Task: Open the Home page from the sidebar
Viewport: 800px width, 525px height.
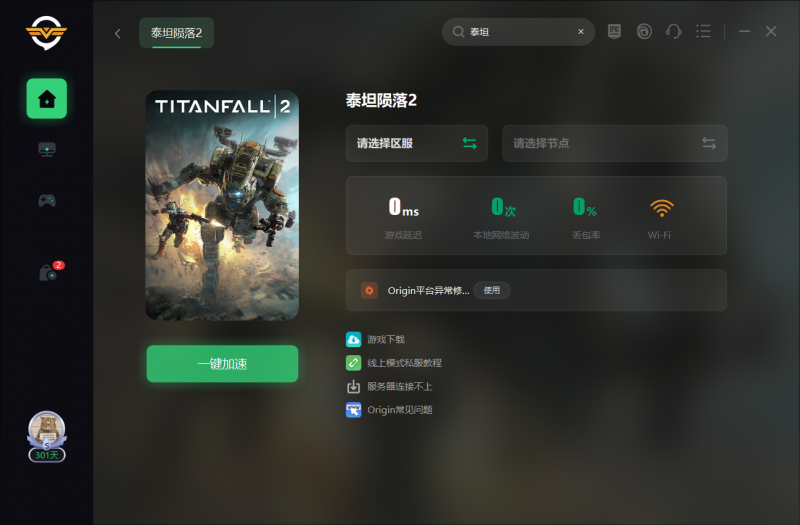Action: [x=47, y=98]
